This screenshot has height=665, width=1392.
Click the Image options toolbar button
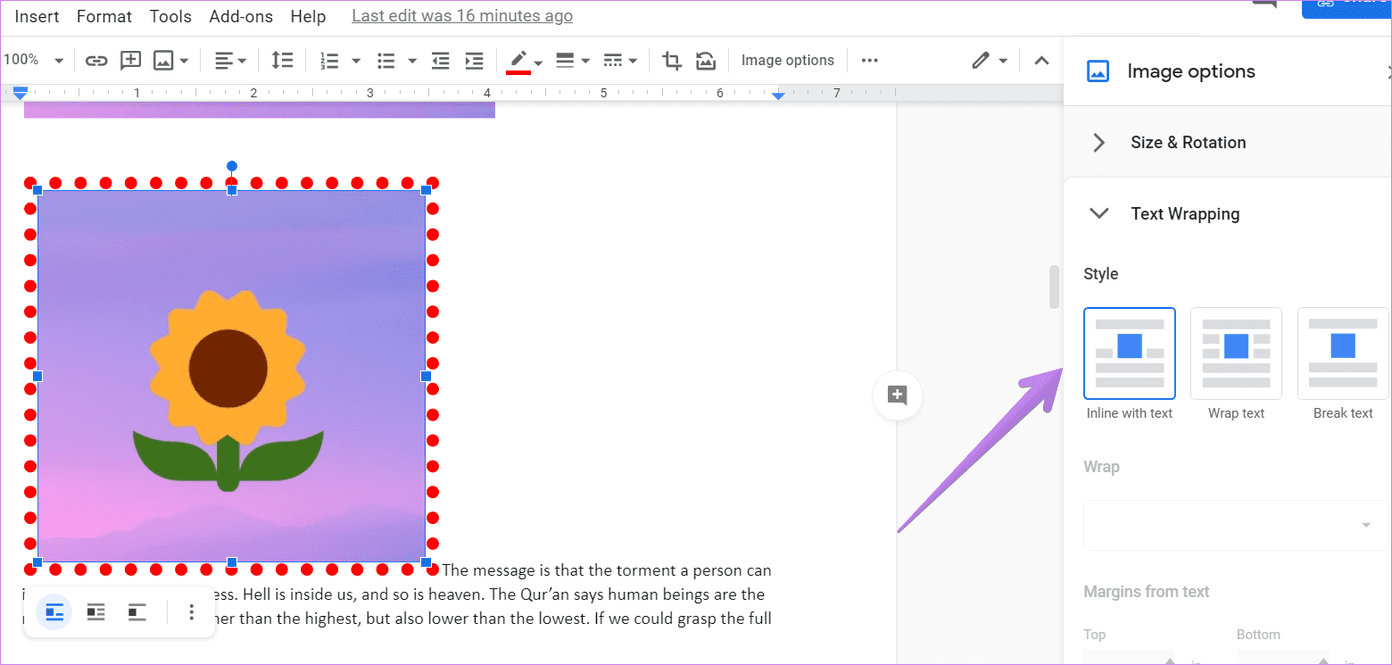(x=787, y=60)
